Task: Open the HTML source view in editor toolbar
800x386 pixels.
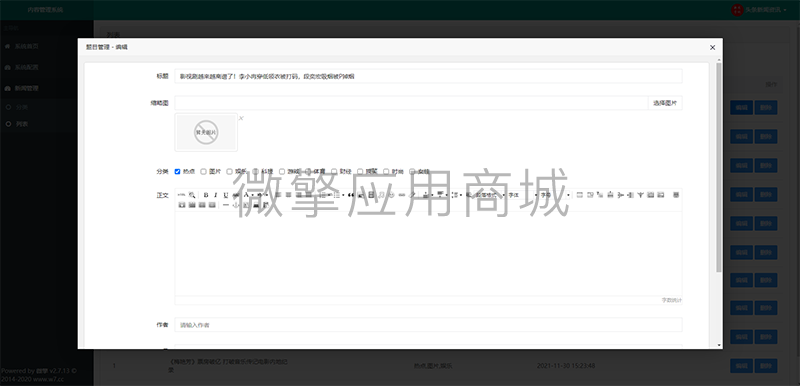Action: pyautogui.click(x=182, y=195)
